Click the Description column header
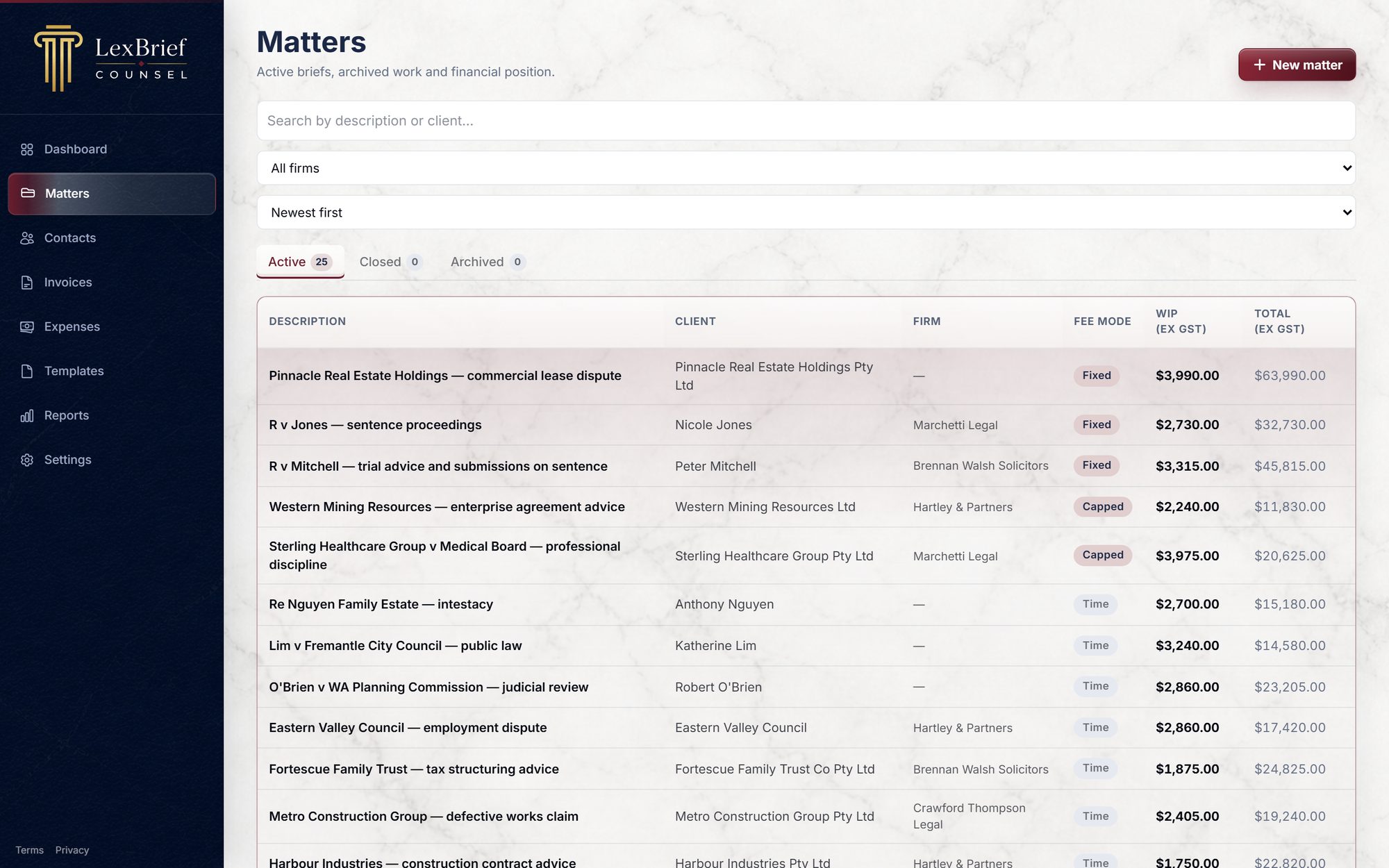This screenshot has height=868, width=1389. [307, 322]
